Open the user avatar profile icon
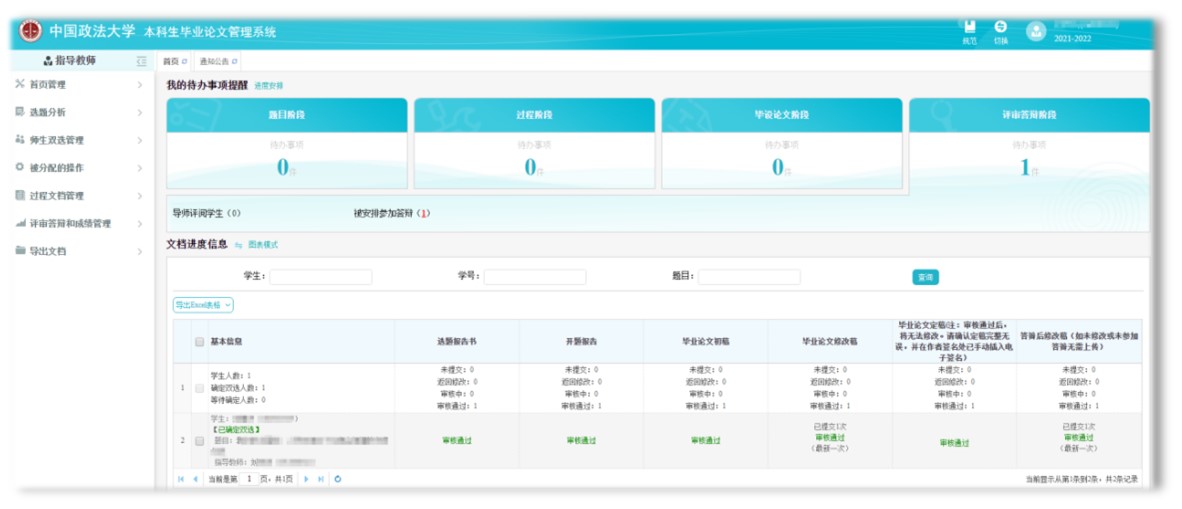 (x=1035, y=32)
